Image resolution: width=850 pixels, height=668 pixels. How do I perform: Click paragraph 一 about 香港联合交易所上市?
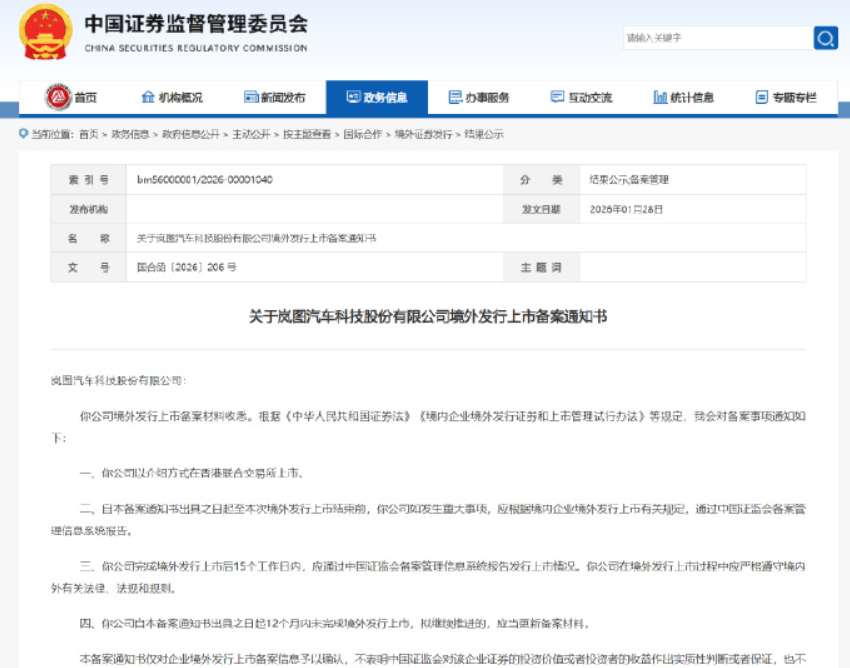(191, 473)
